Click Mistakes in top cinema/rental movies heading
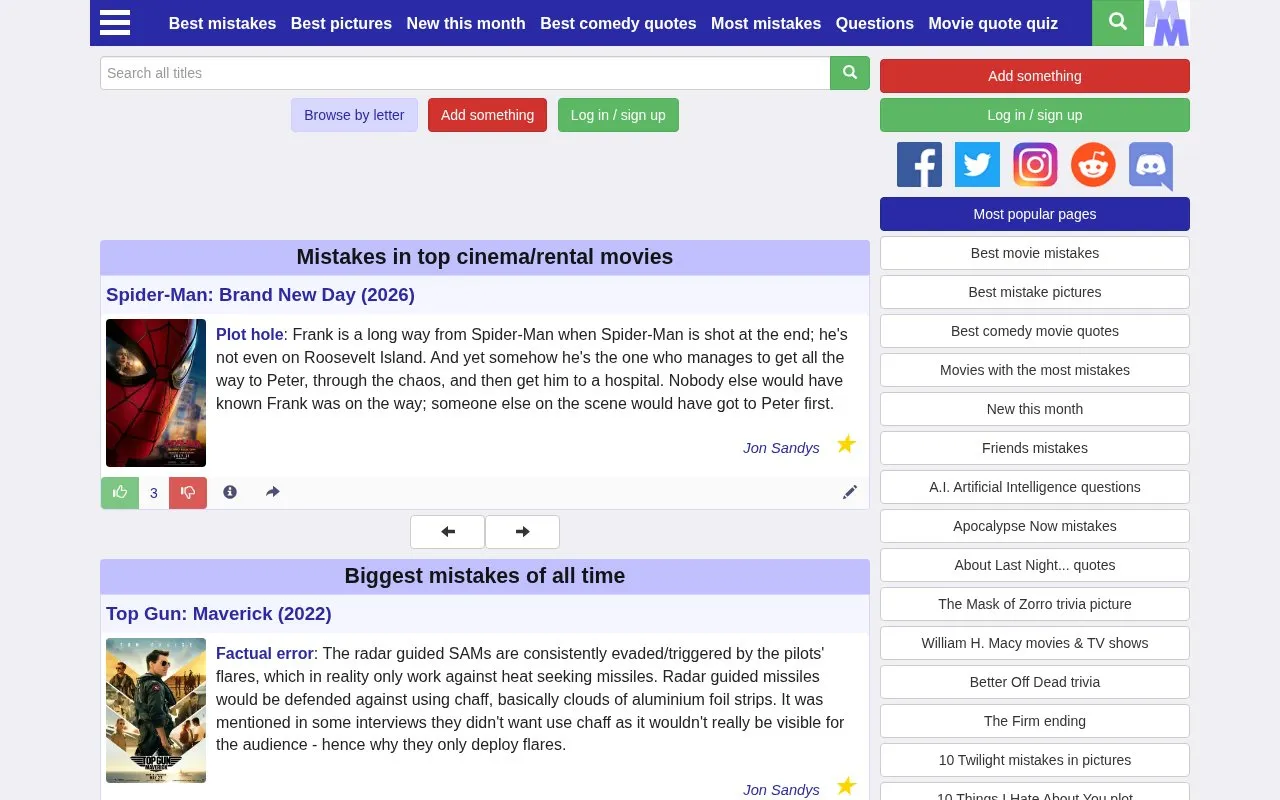 click(x=485, y=257)
